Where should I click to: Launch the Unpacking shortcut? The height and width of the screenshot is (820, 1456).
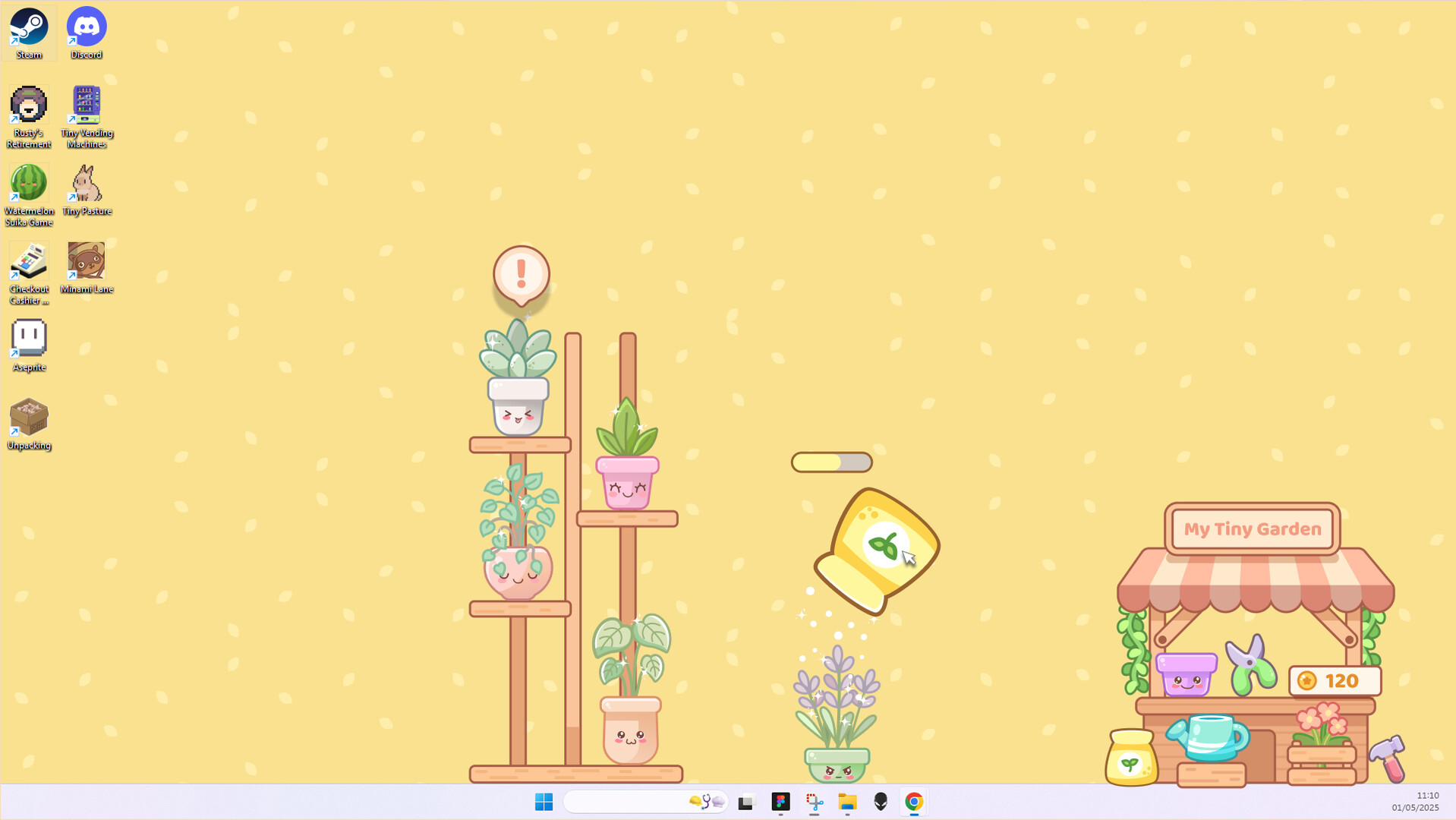29,424
